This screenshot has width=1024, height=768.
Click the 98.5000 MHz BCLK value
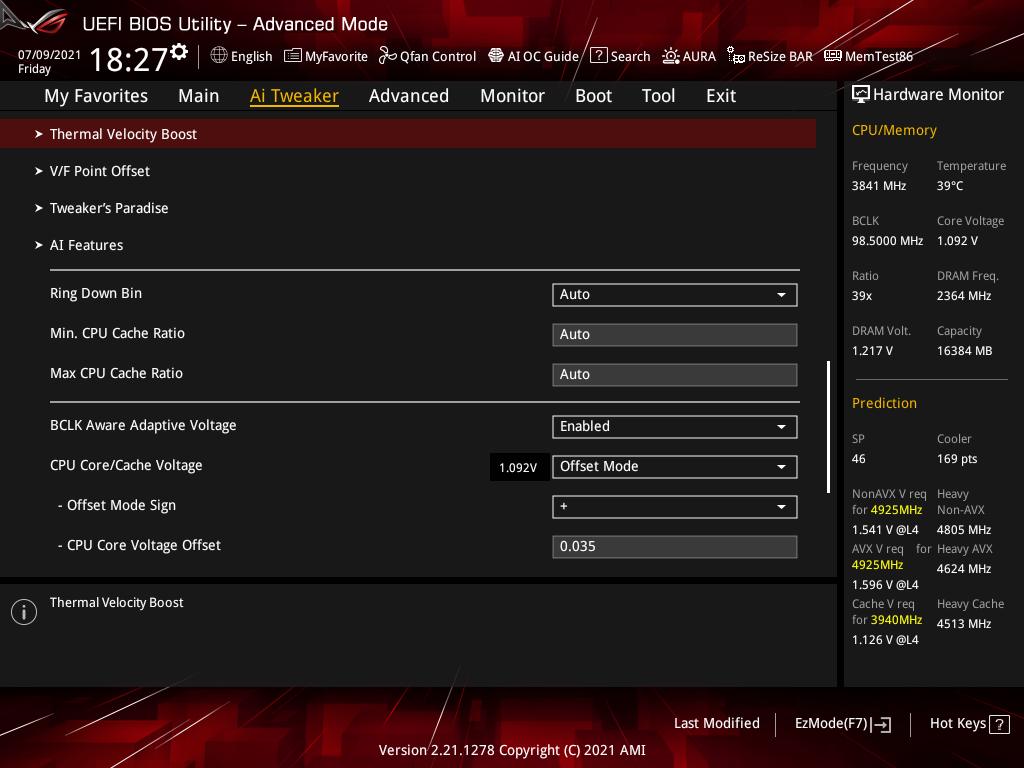coord(888,241)
